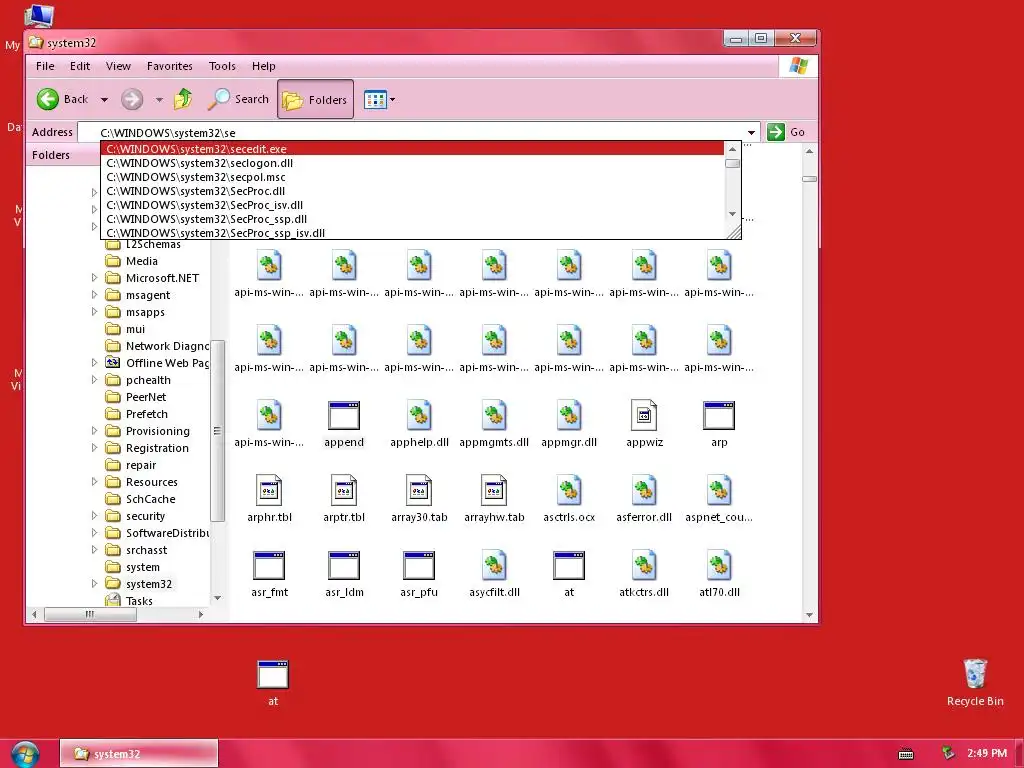
Task: Open Forward history dropdown arrow
Action: pos(159,100)
